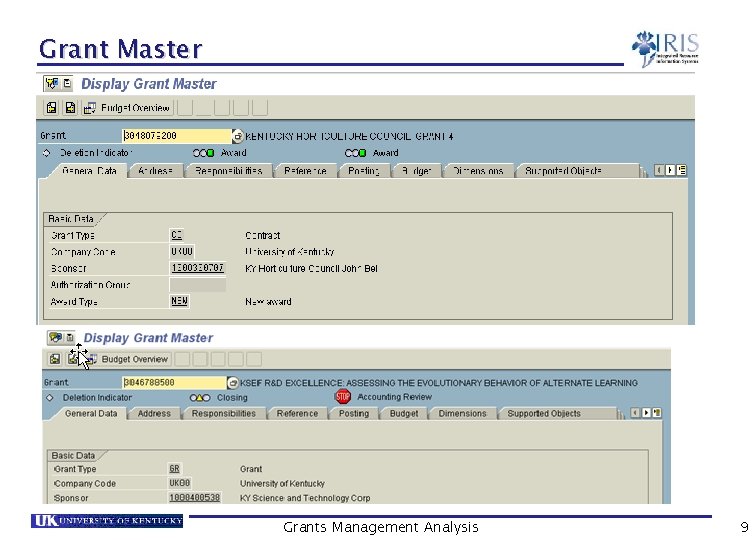Image resolution: width=756 pixels, height=540 pixels.
Task: Click the first green Award status light
Action: tap(203, 153)
